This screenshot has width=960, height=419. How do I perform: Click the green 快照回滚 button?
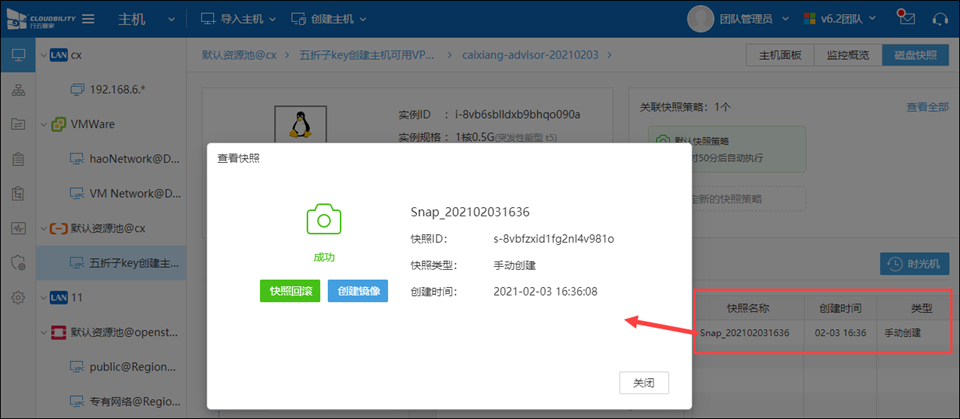pos(289,291)
